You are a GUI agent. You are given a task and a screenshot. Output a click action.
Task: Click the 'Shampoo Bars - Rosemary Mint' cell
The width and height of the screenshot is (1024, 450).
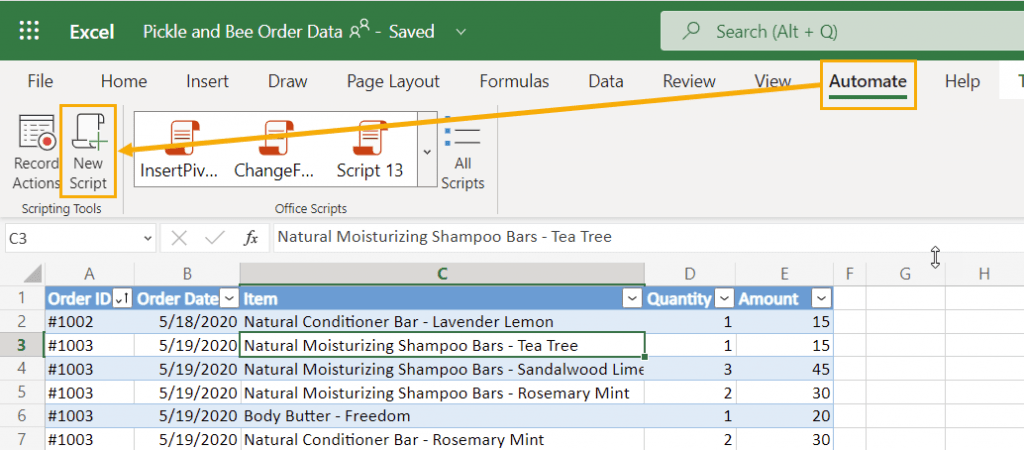point(442,393)
